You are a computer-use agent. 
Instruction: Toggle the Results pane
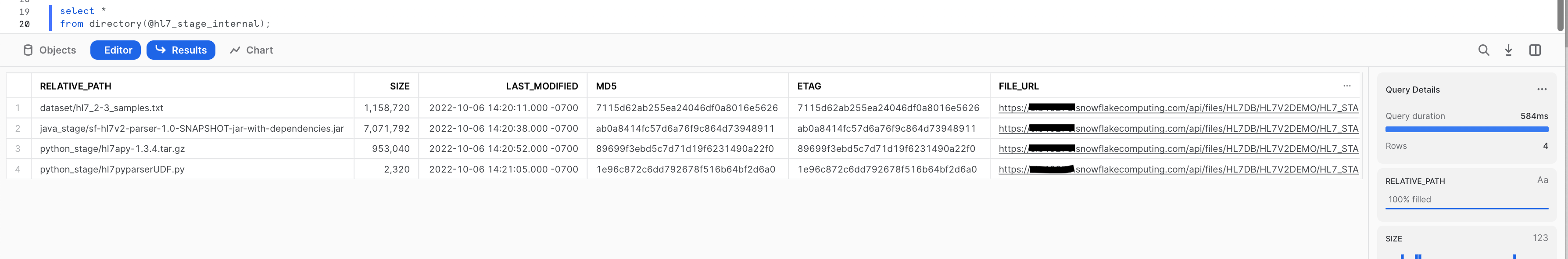[181, 50]
